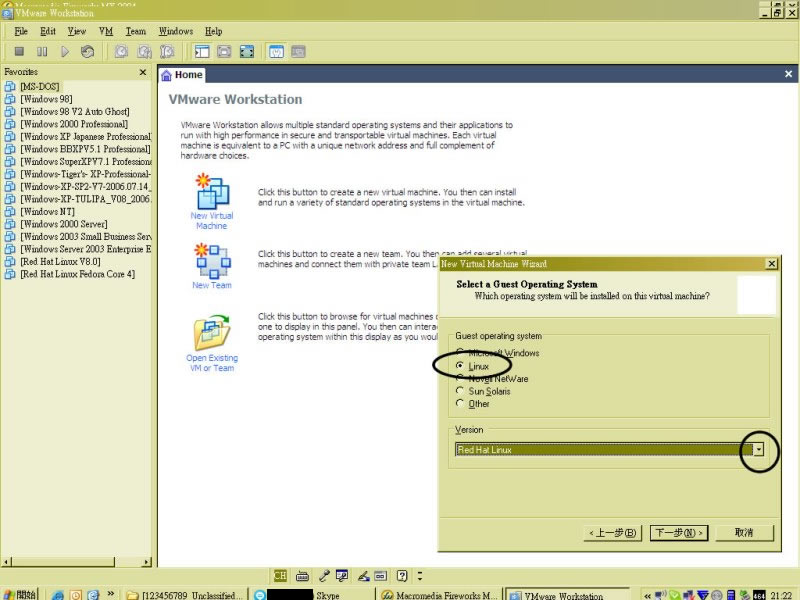Click the Home tab
800x600 pixels.
(182, 75)
